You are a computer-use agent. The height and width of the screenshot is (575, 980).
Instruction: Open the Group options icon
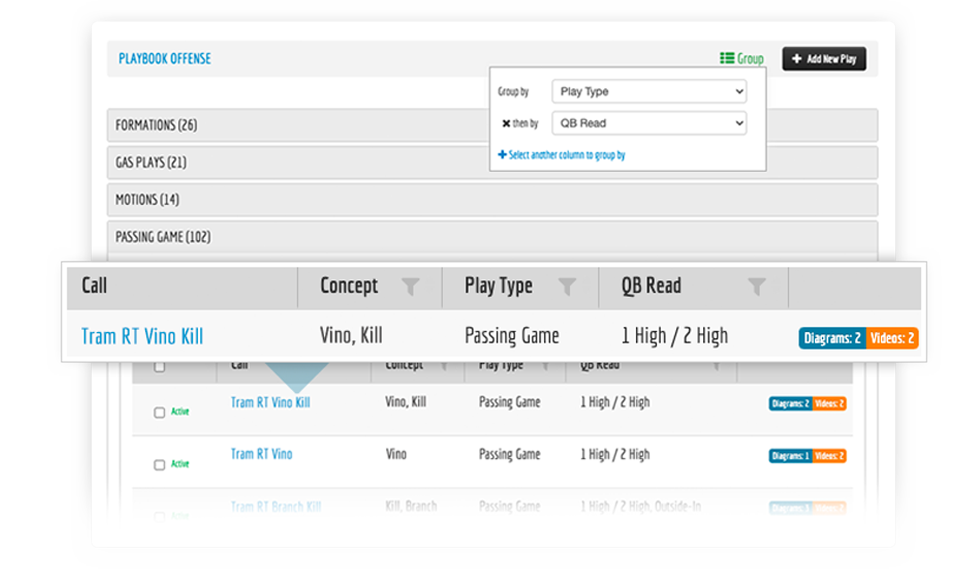click(727, 58)
